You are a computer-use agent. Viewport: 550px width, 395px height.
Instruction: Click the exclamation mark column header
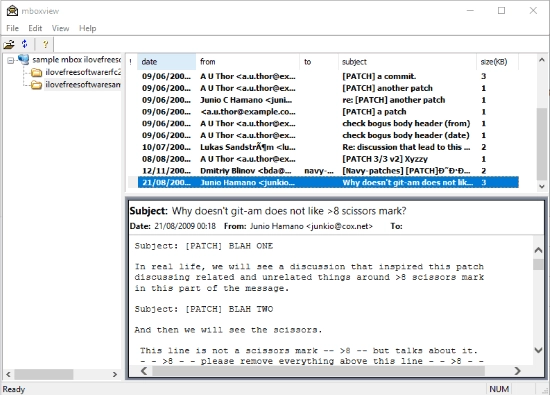point(131,62)
